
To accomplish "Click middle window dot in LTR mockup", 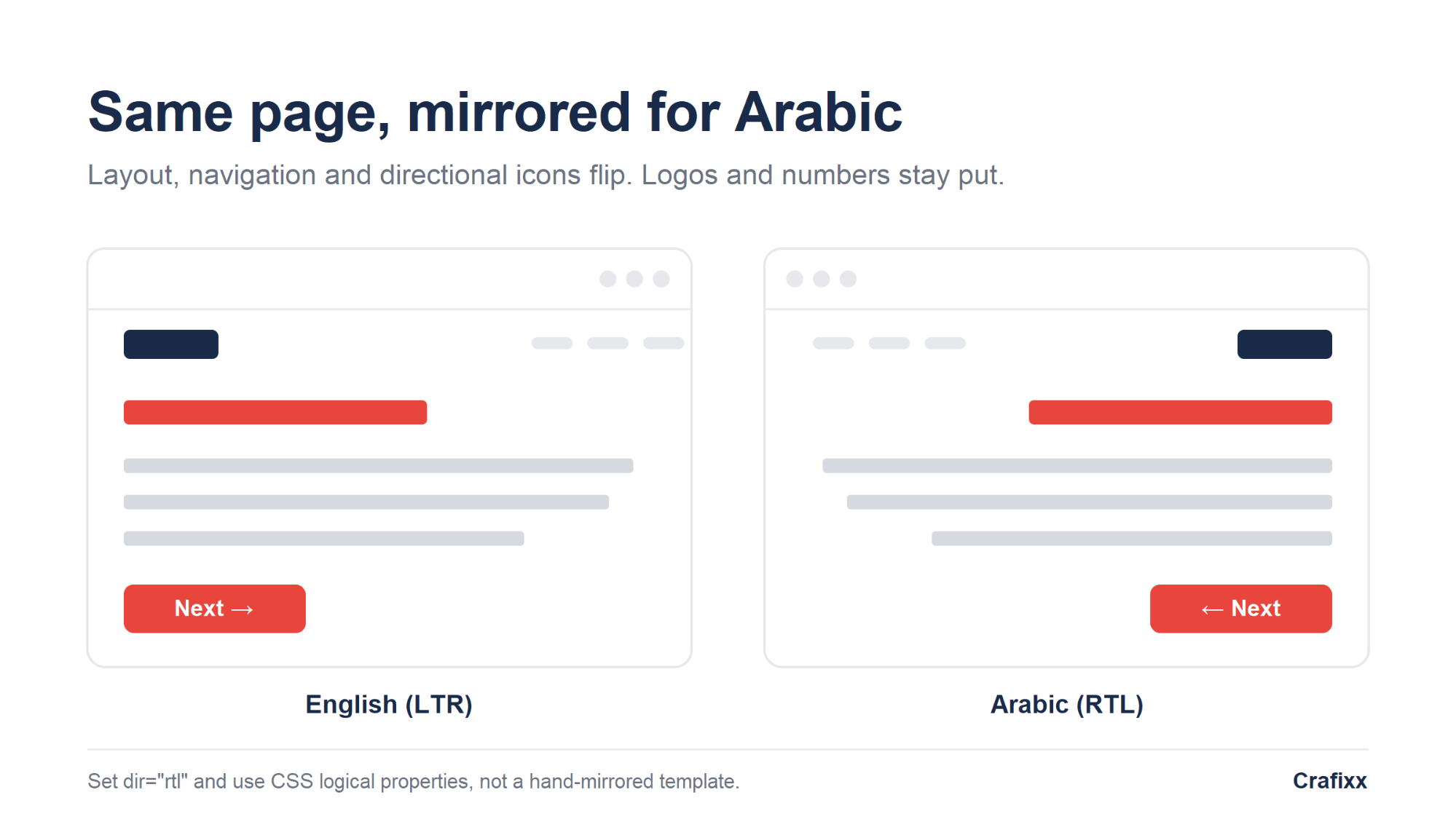I will coord(634,279).
